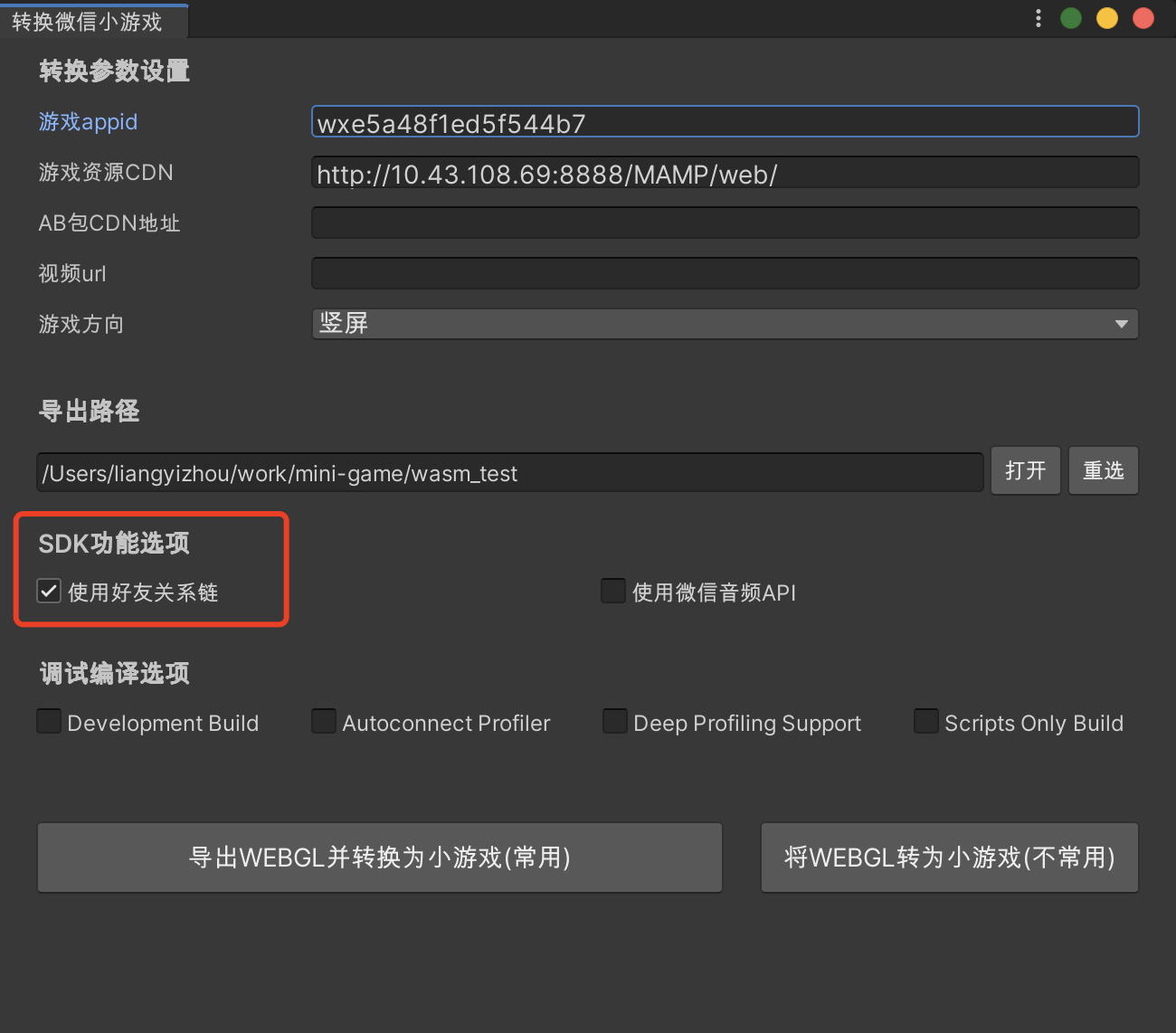
Task: Click the 游戏资源CDN URL field
Action: pyautogui.click(x=725, y=173)
